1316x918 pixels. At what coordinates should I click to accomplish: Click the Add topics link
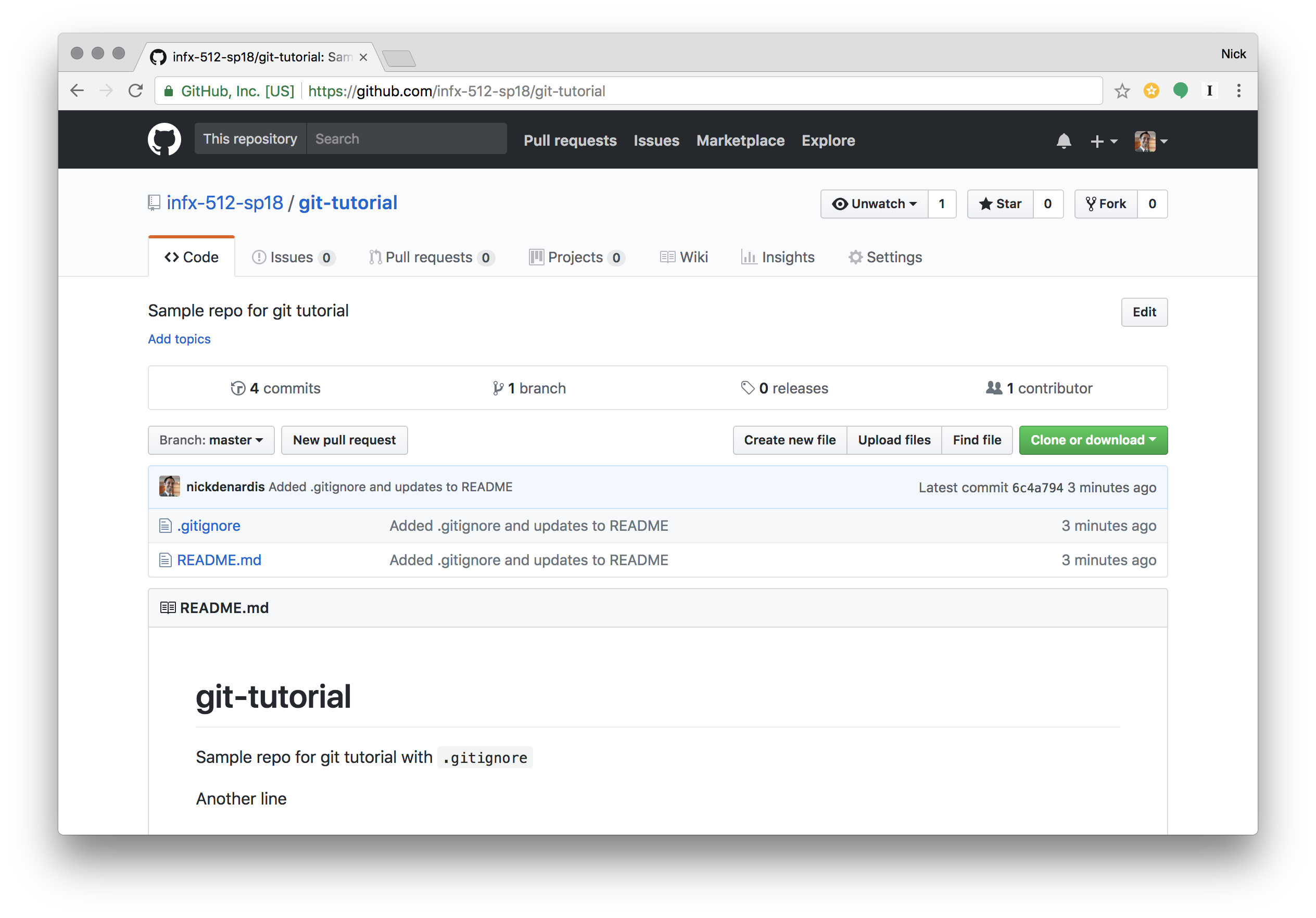pyautogui.click(x=179, y=338)
